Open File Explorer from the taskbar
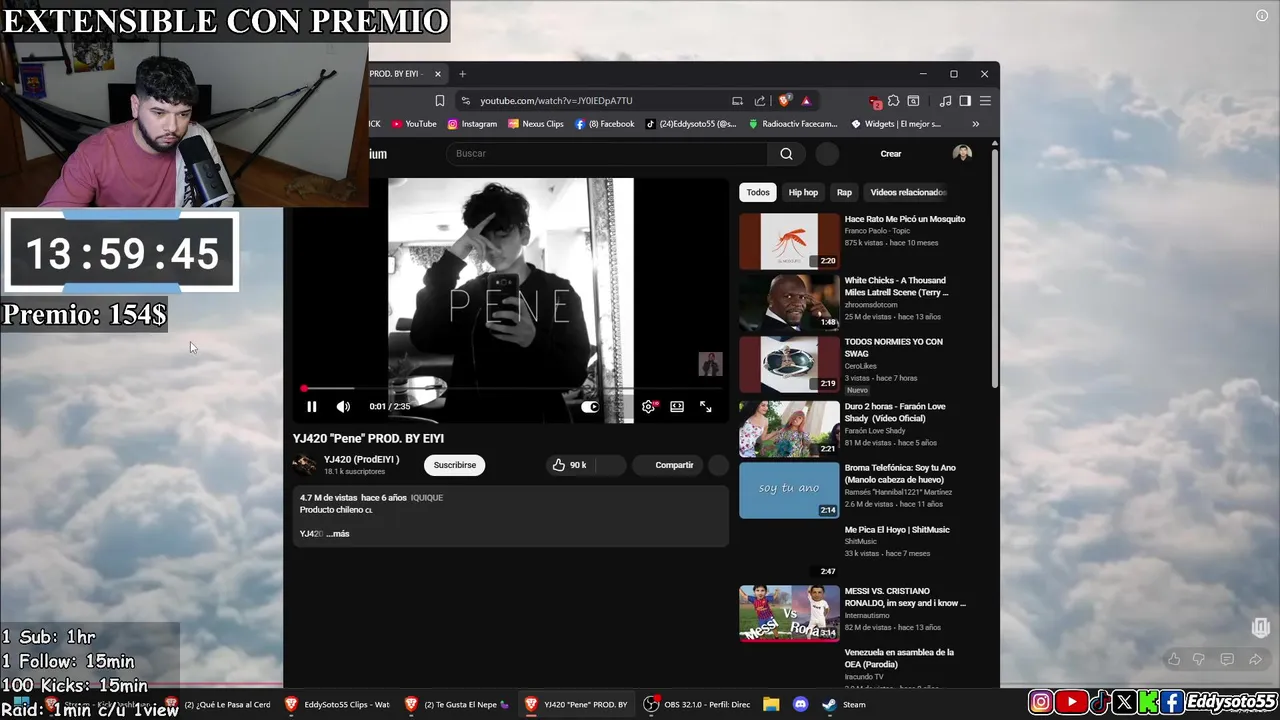This screenshot has width=1280, height=720. pyautogui.click(x=771, y=704)
